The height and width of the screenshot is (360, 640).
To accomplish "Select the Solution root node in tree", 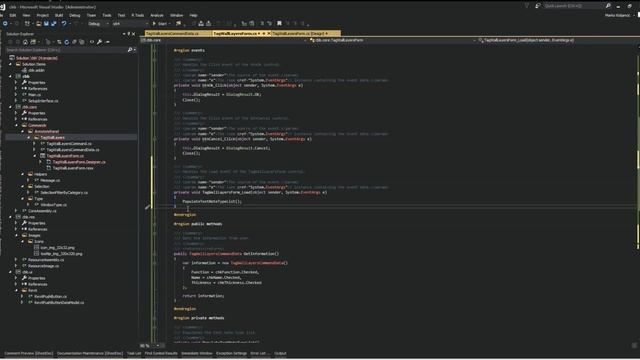I will point(37,58).
